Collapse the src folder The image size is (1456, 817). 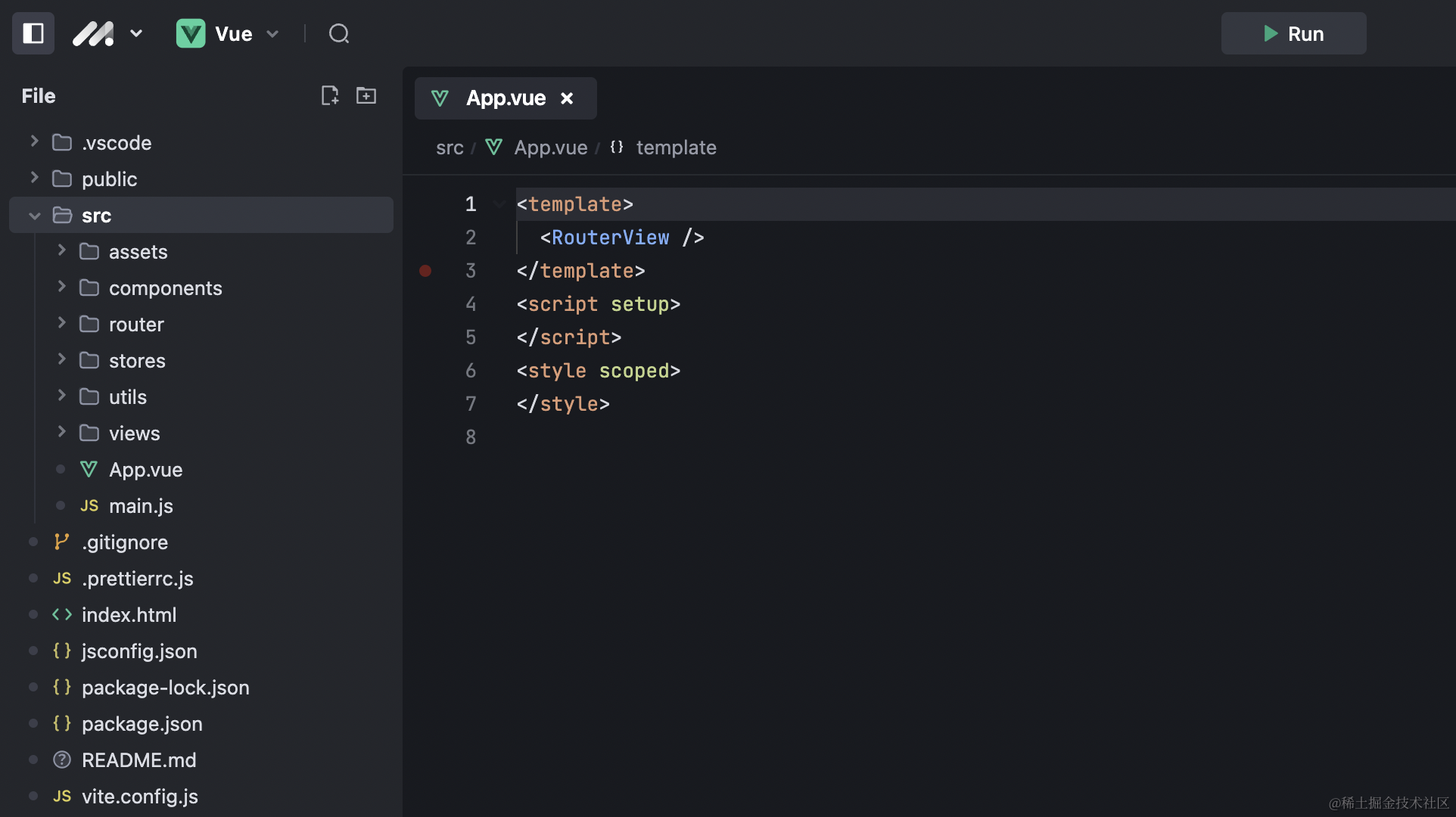point(34,216)
